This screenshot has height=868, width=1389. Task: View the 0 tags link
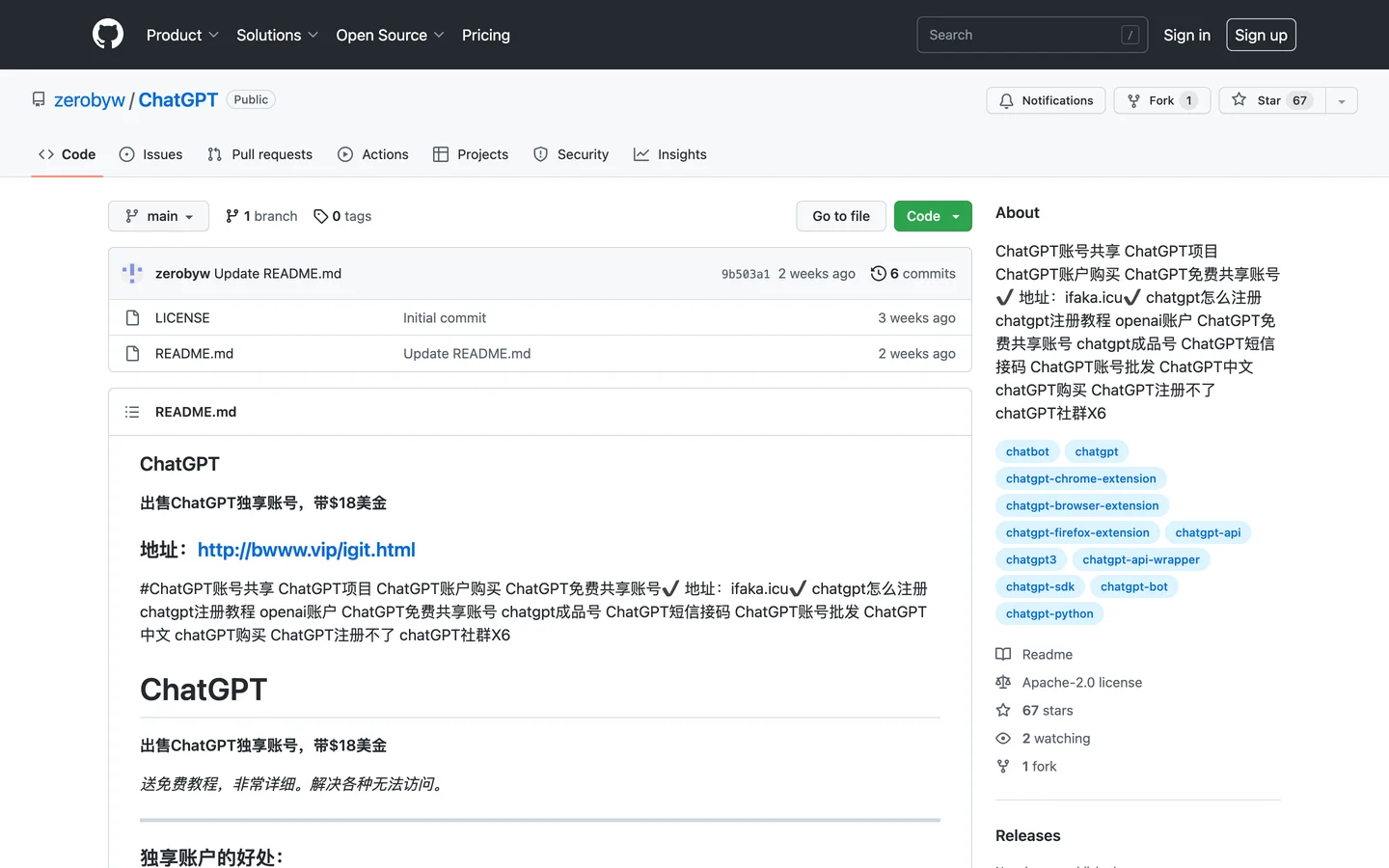point(342,216)
